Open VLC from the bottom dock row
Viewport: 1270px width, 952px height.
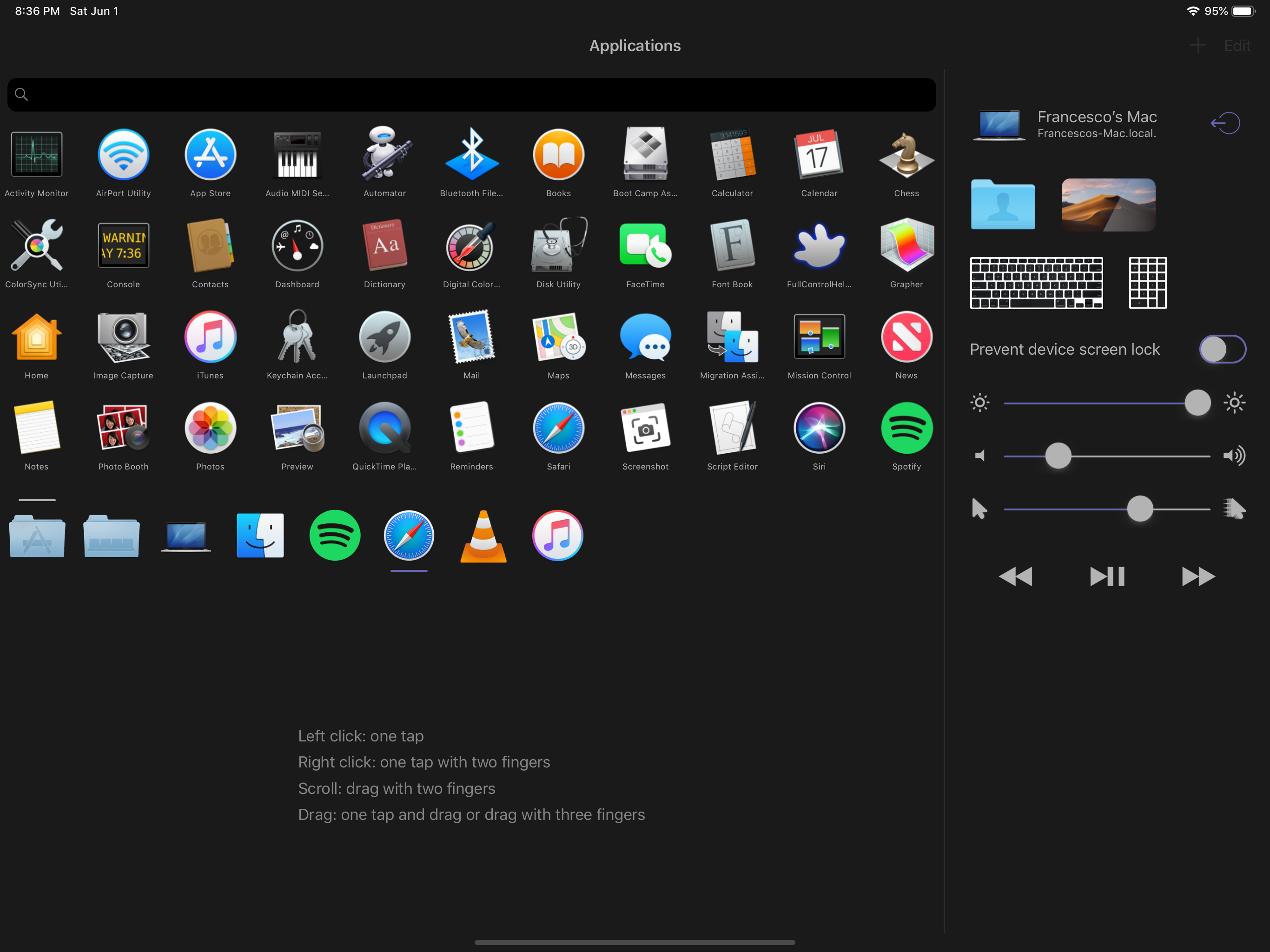(483, 536)
